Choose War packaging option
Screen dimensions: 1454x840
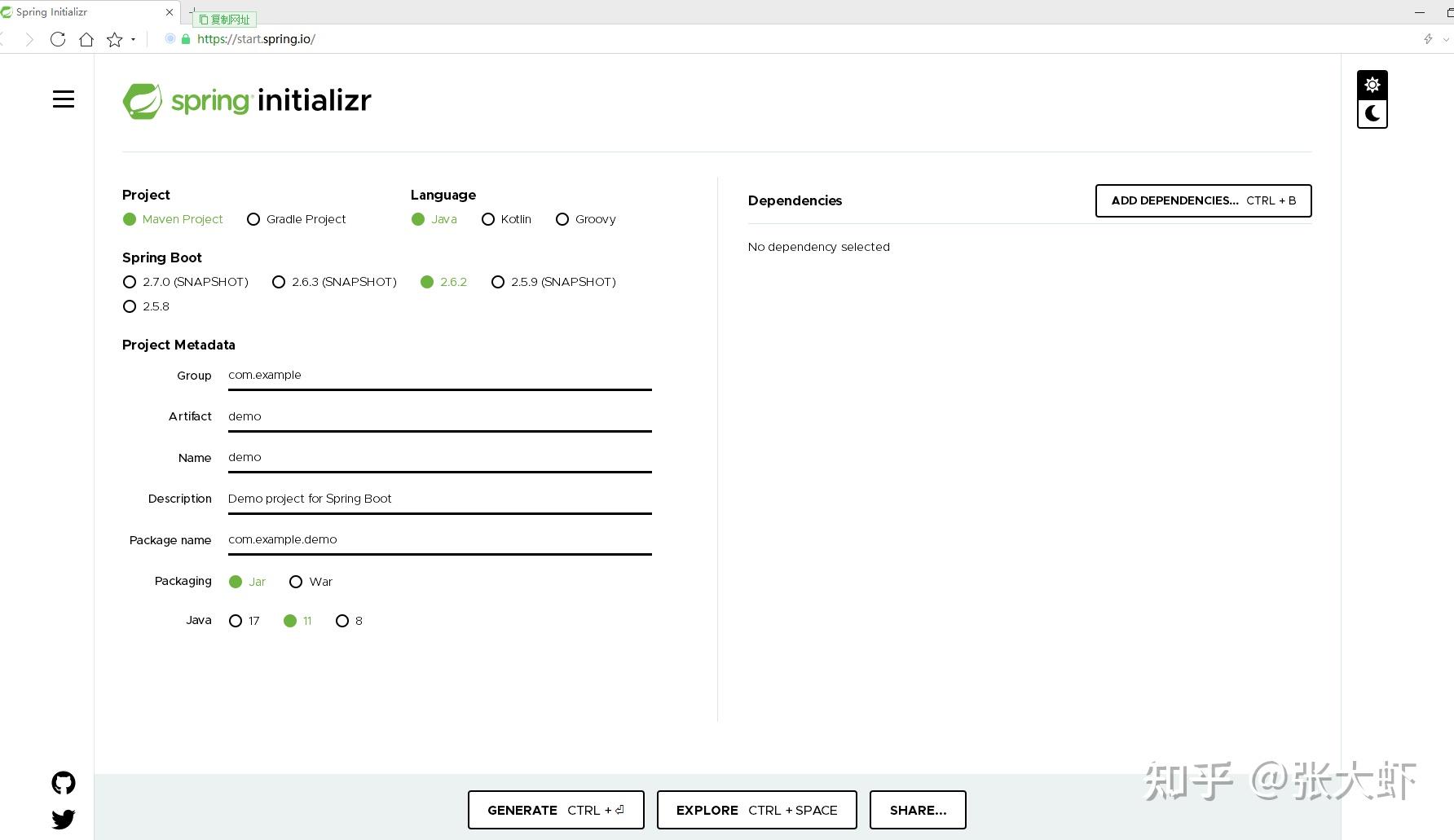[x=311, y=582]
